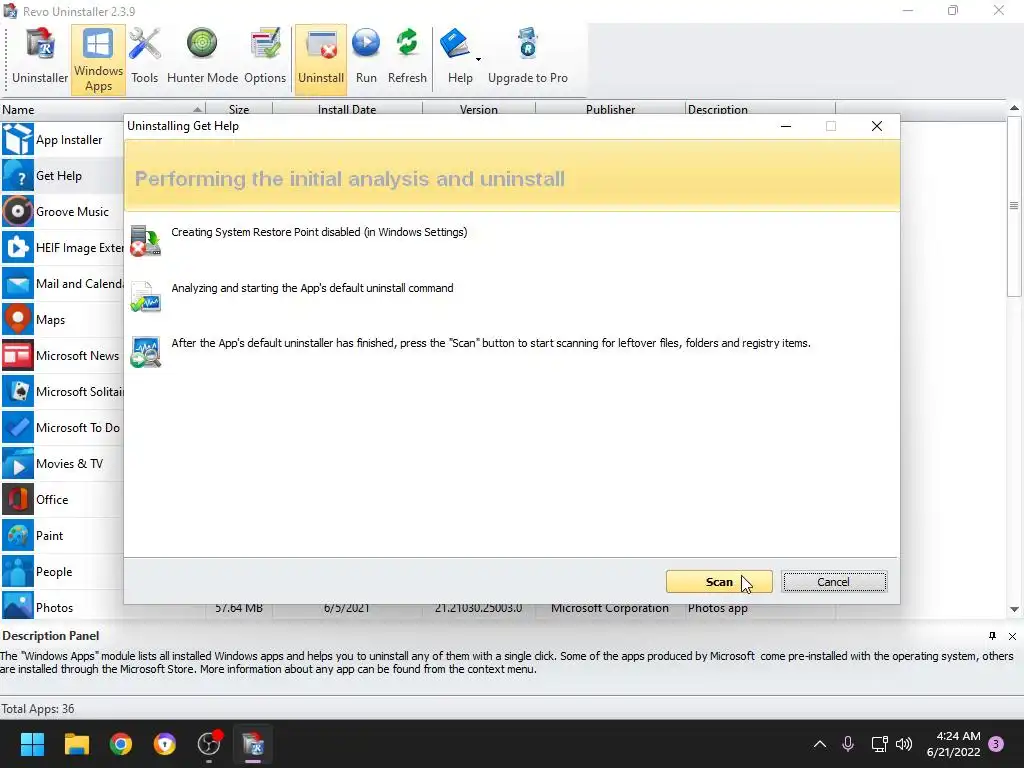Click scrollbar up arrow of apps list

click(1014, 108)
